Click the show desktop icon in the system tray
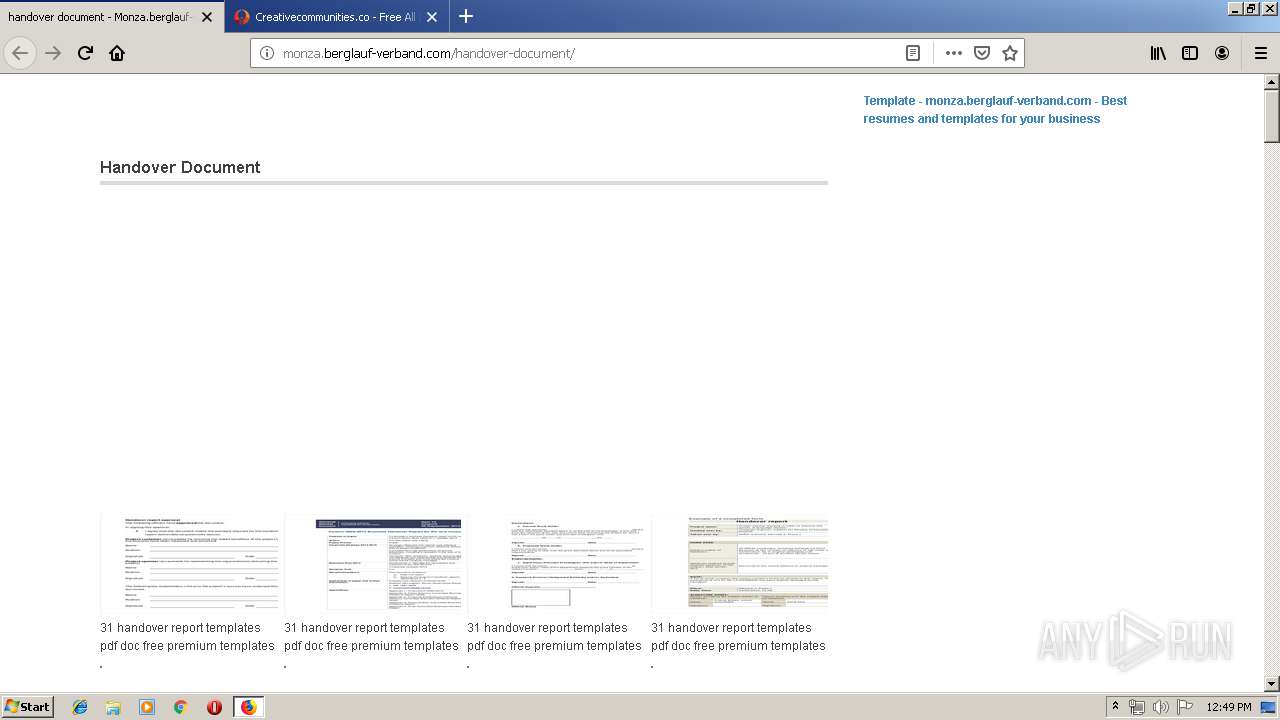Viewport: 1280px width, 720px height. click(1269, 707)
